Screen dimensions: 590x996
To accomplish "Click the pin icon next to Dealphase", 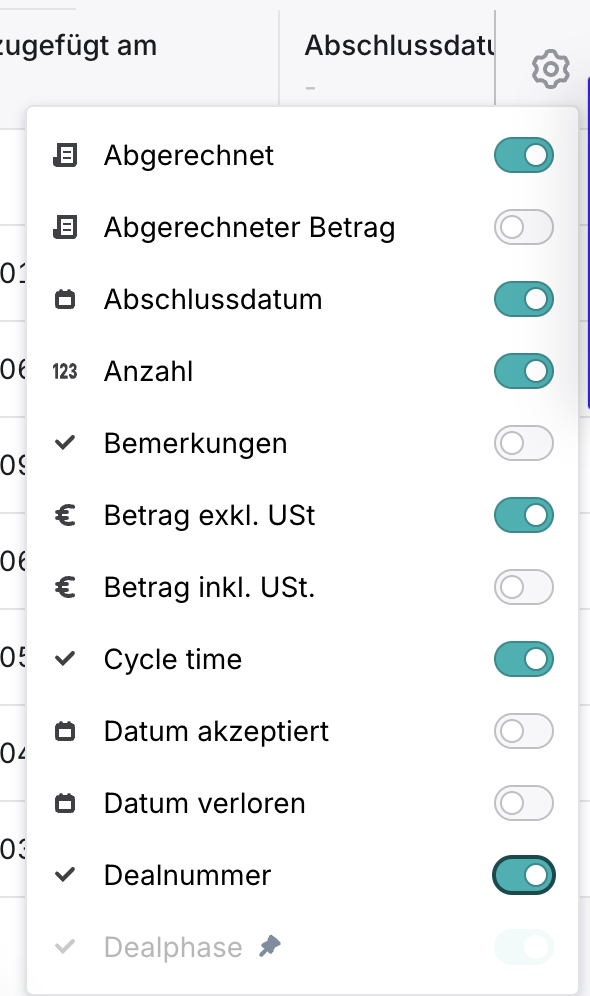I will click(x=270, y=946).
